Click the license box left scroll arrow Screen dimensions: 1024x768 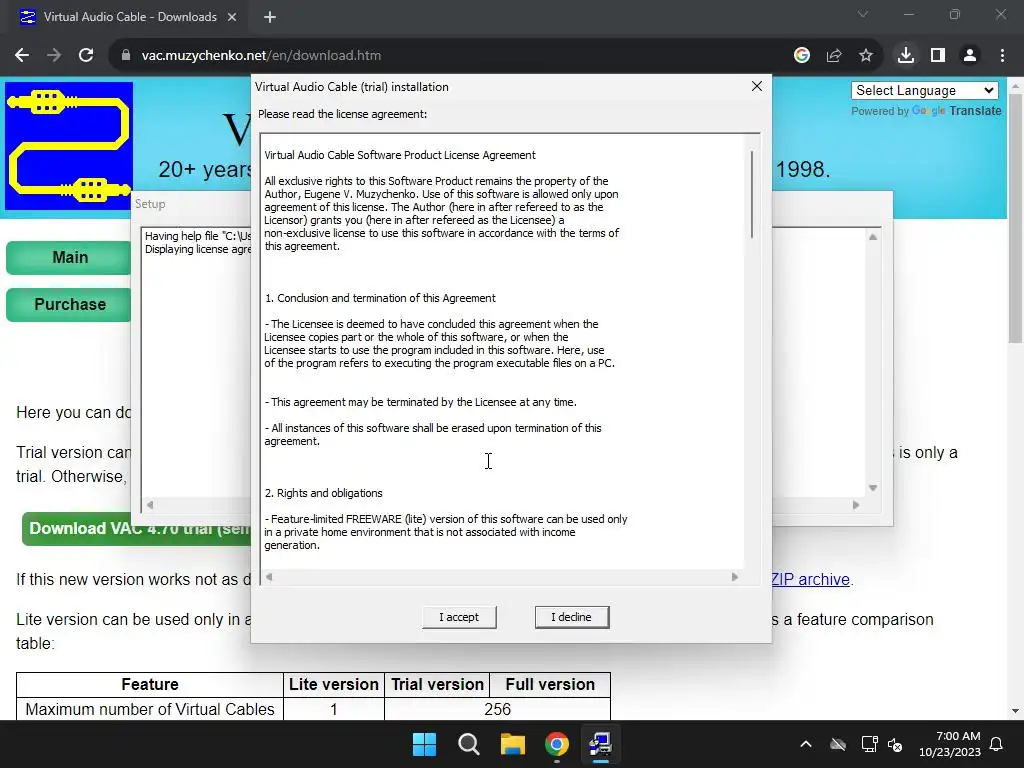pos(268,577)
